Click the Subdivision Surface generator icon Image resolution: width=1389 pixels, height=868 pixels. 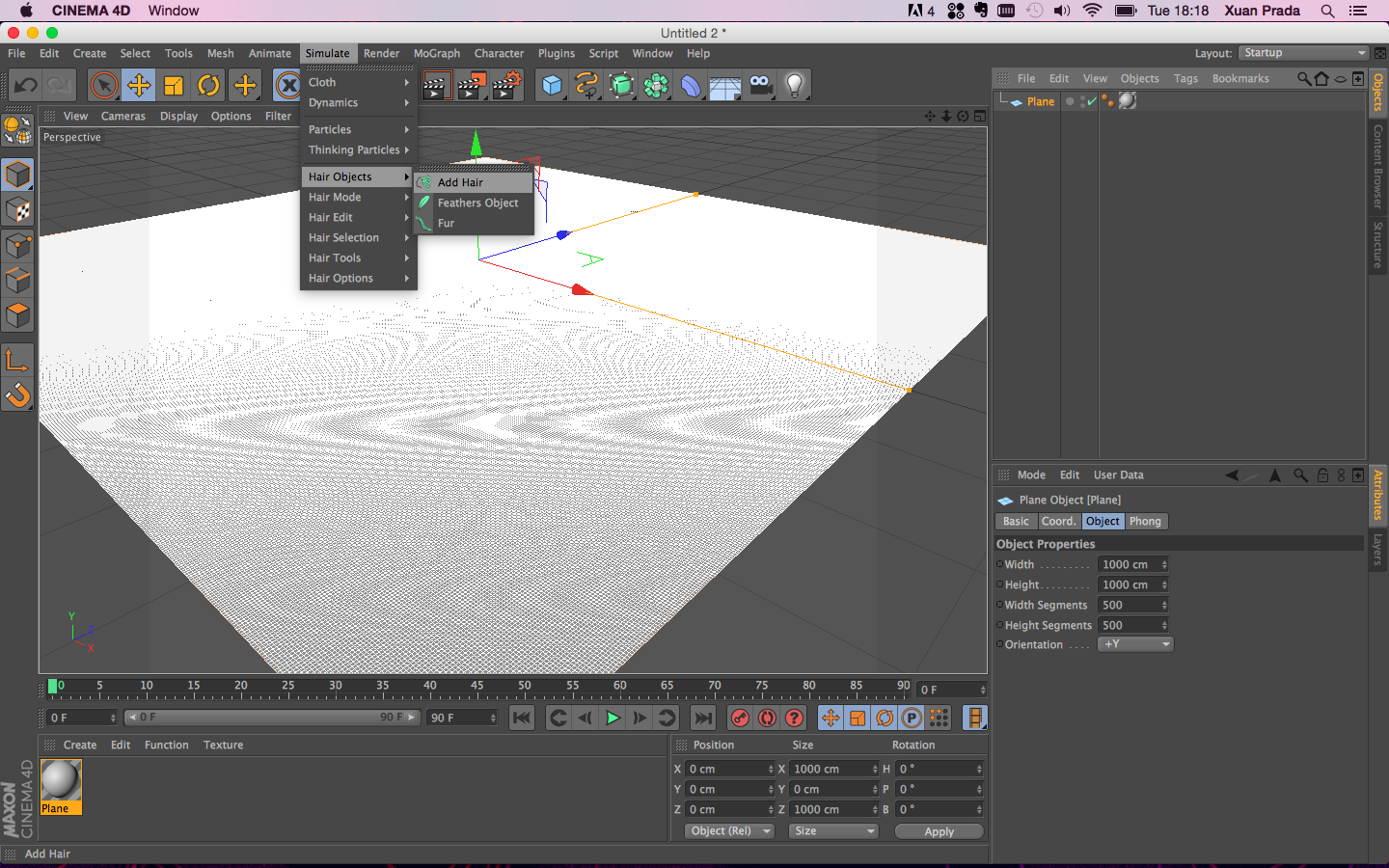pos(621,85)
